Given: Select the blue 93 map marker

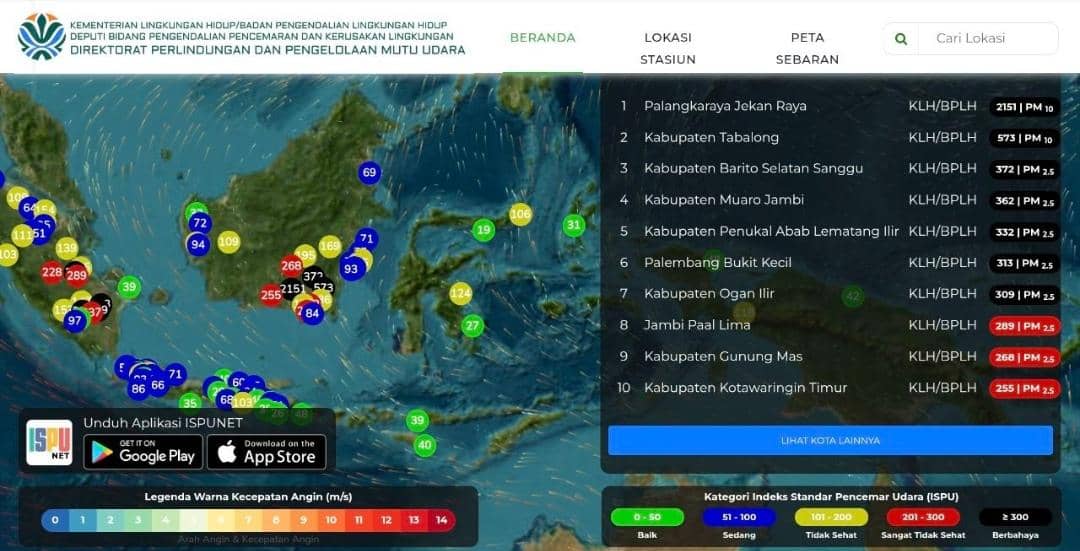Looking at the screenshot, I should pos(352,268).
